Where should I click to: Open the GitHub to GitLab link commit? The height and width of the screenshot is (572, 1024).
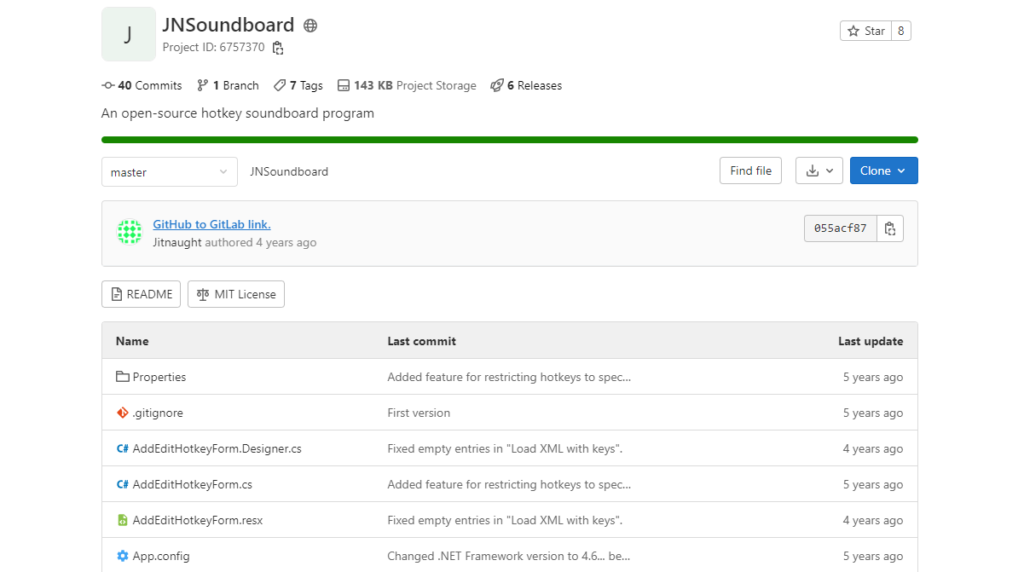click(x=212, y=224)
